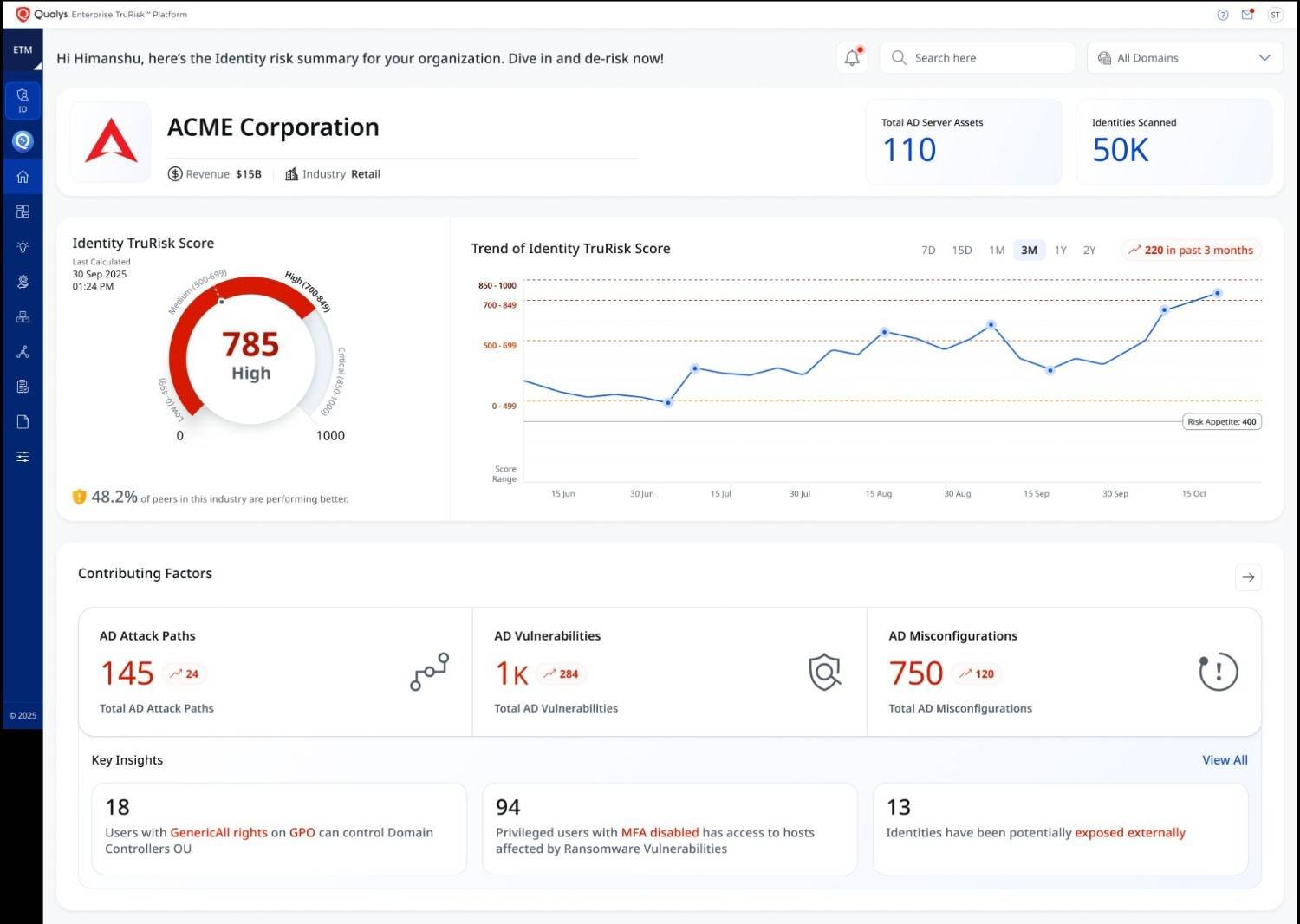This screenshot has height=924, width=1300.
Task: Open the help question mark icon
Action: tap(1222, 15)
